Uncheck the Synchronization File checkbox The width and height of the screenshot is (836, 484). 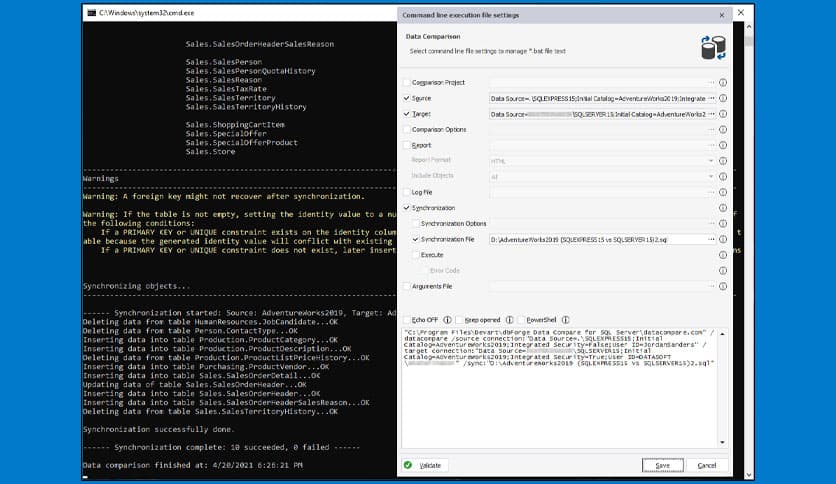[416, 239]
